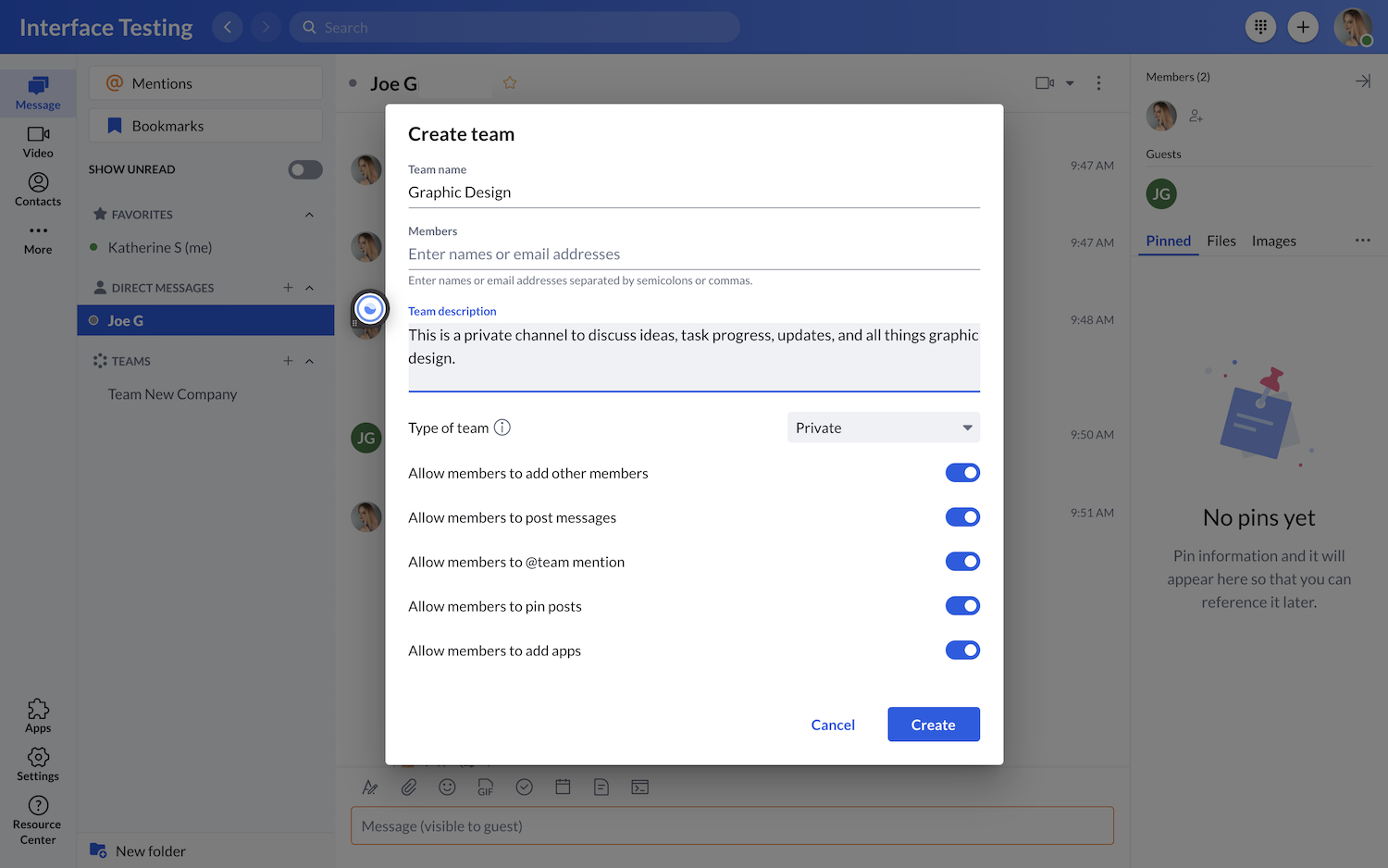The width and height of the screenshot is (1388, 868).
Task: Add a new direct message
Action: point(288,288)
